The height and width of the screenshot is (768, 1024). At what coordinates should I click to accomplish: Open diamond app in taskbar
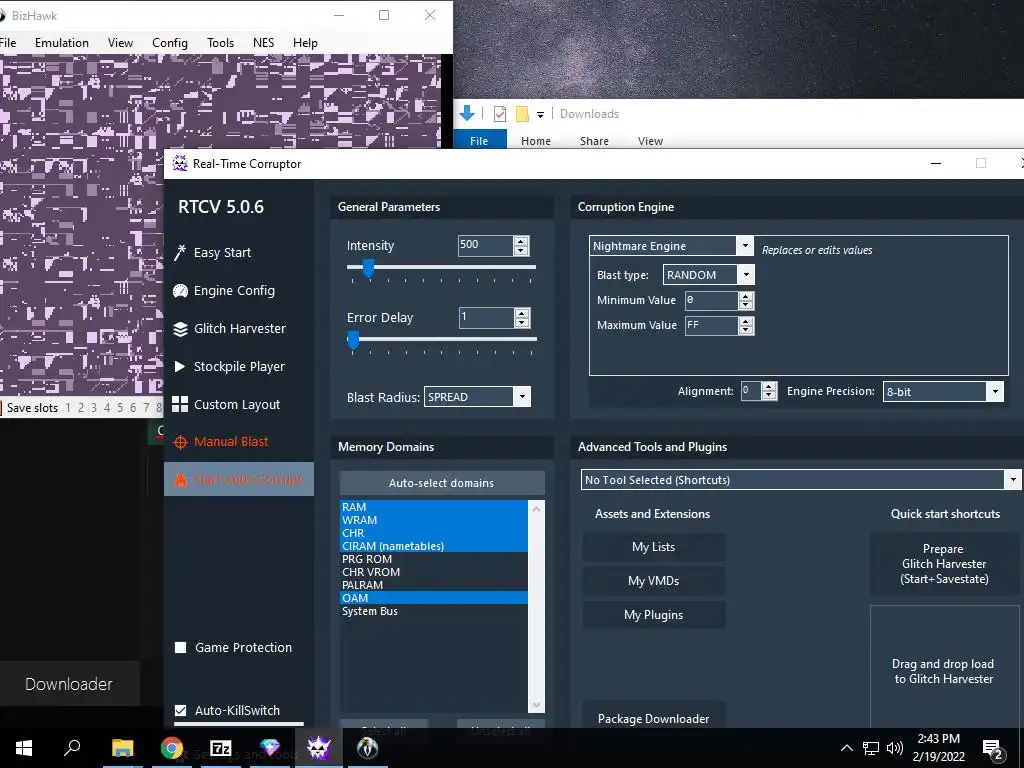coord(270,748)
